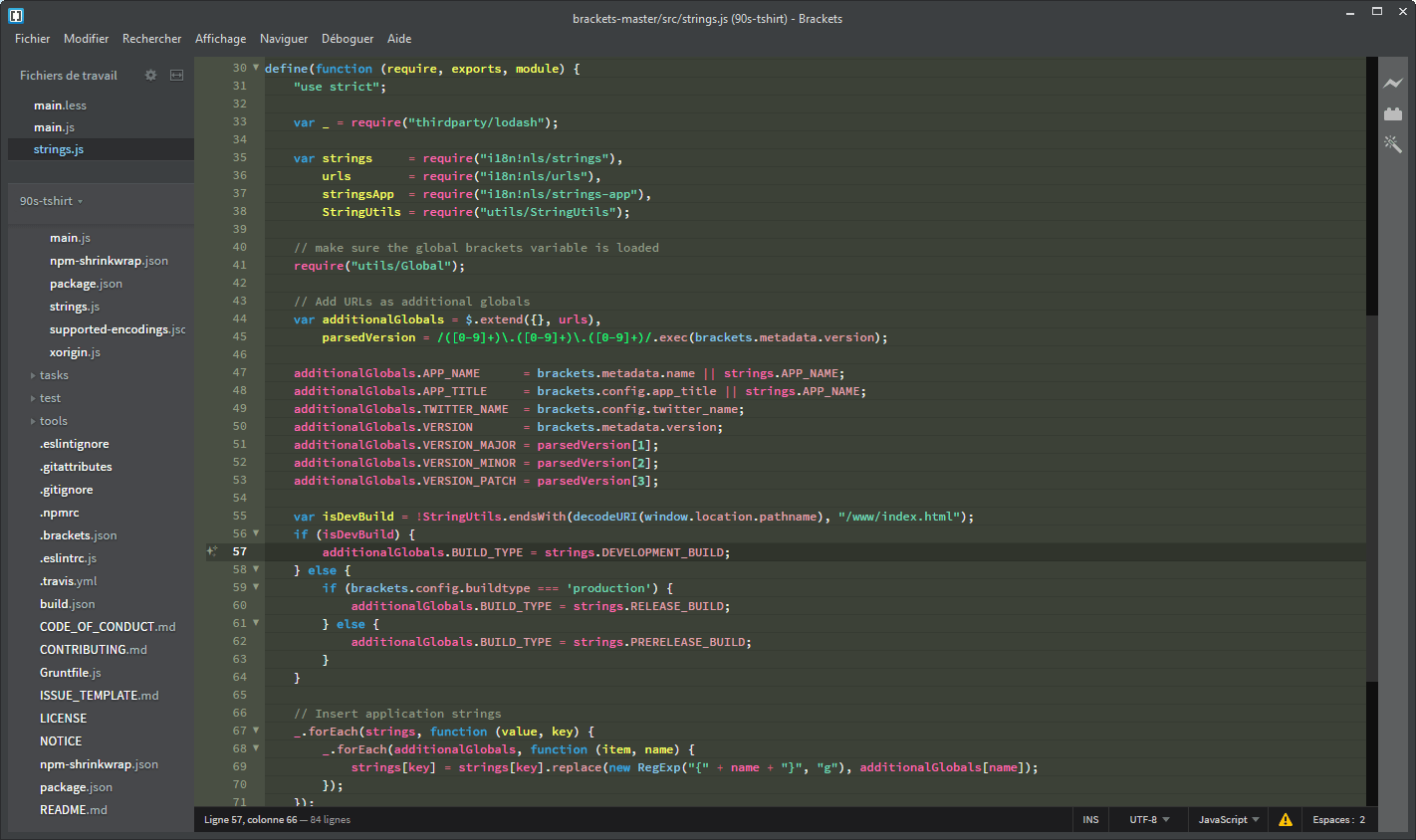Collapse the define function fold at line 30
This screenshot has width=1416, height=840.
pos(254,68)
